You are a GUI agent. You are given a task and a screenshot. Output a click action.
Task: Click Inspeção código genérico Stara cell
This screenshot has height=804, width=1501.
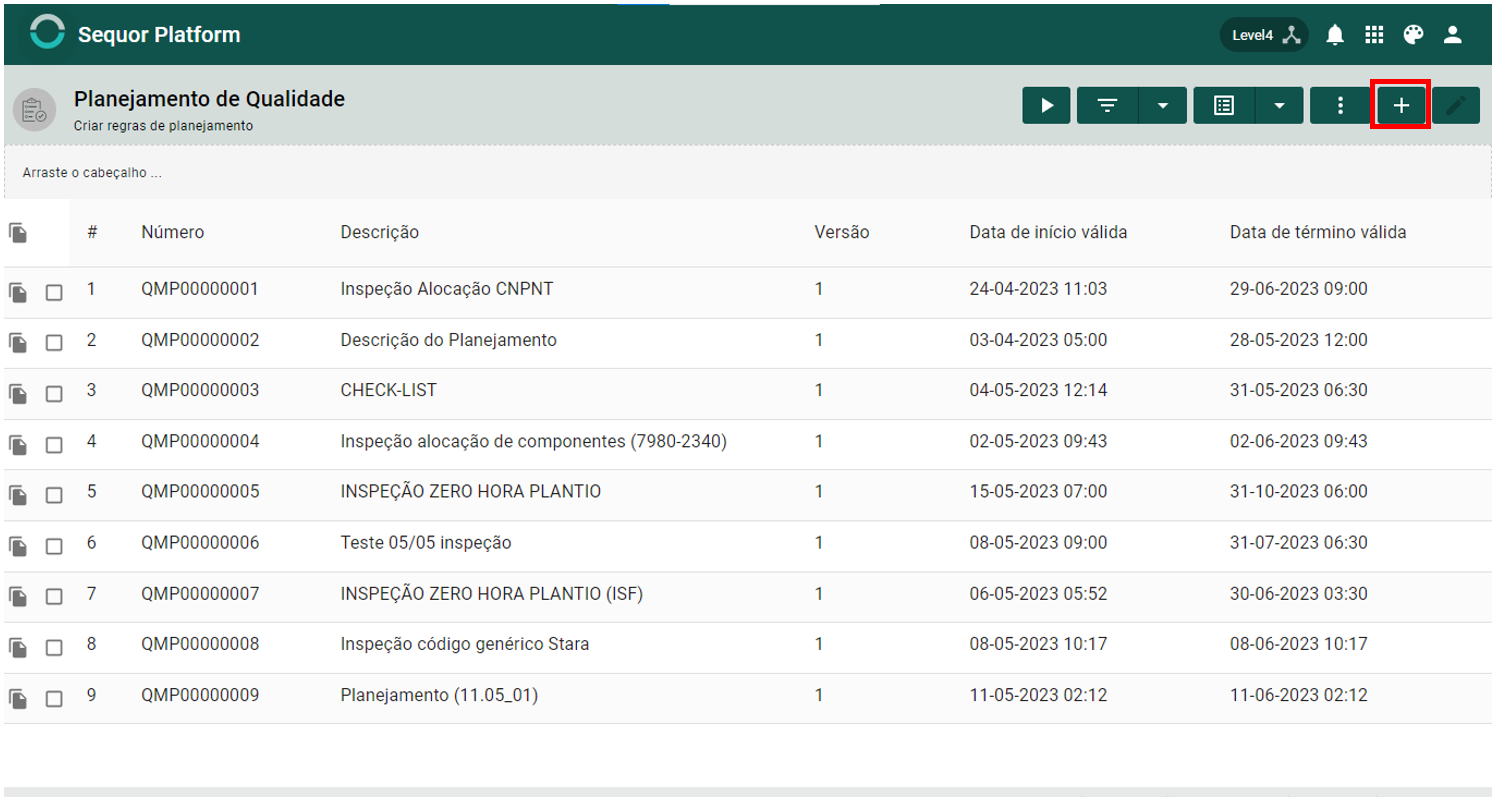(x=464, y=644)
